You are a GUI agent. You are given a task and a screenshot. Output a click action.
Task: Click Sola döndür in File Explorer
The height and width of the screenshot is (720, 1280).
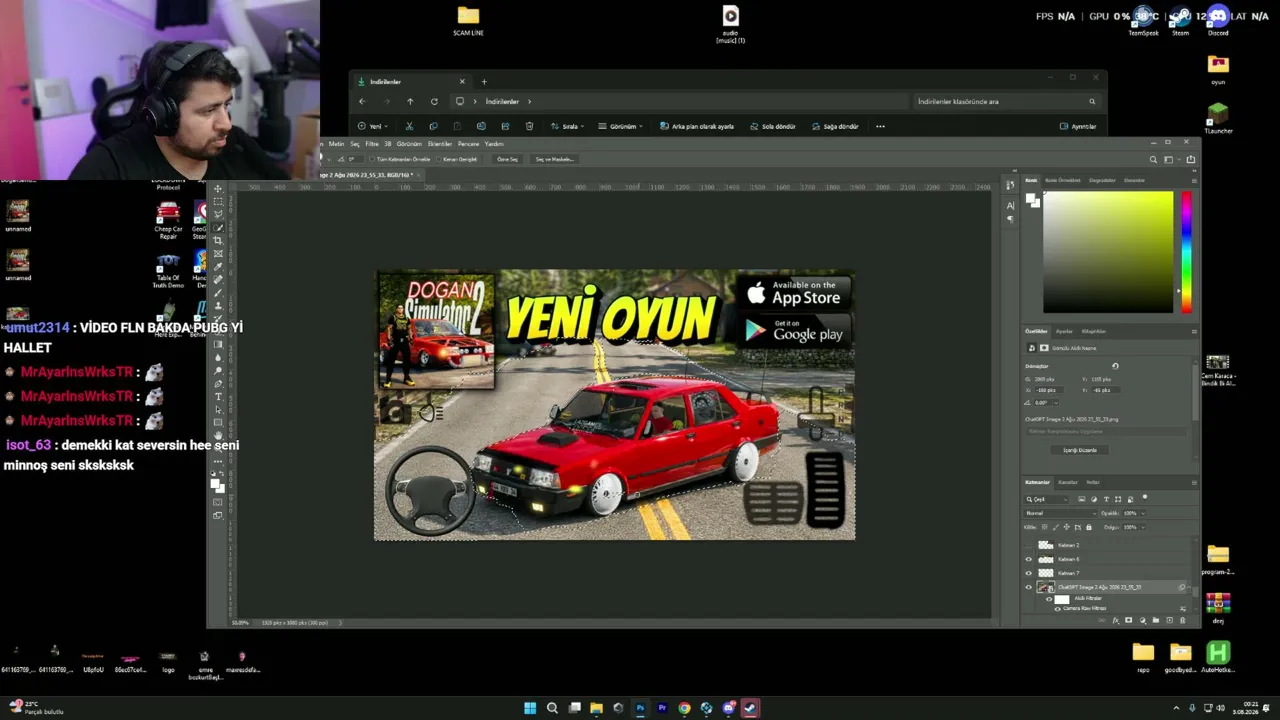pos(772,127)
